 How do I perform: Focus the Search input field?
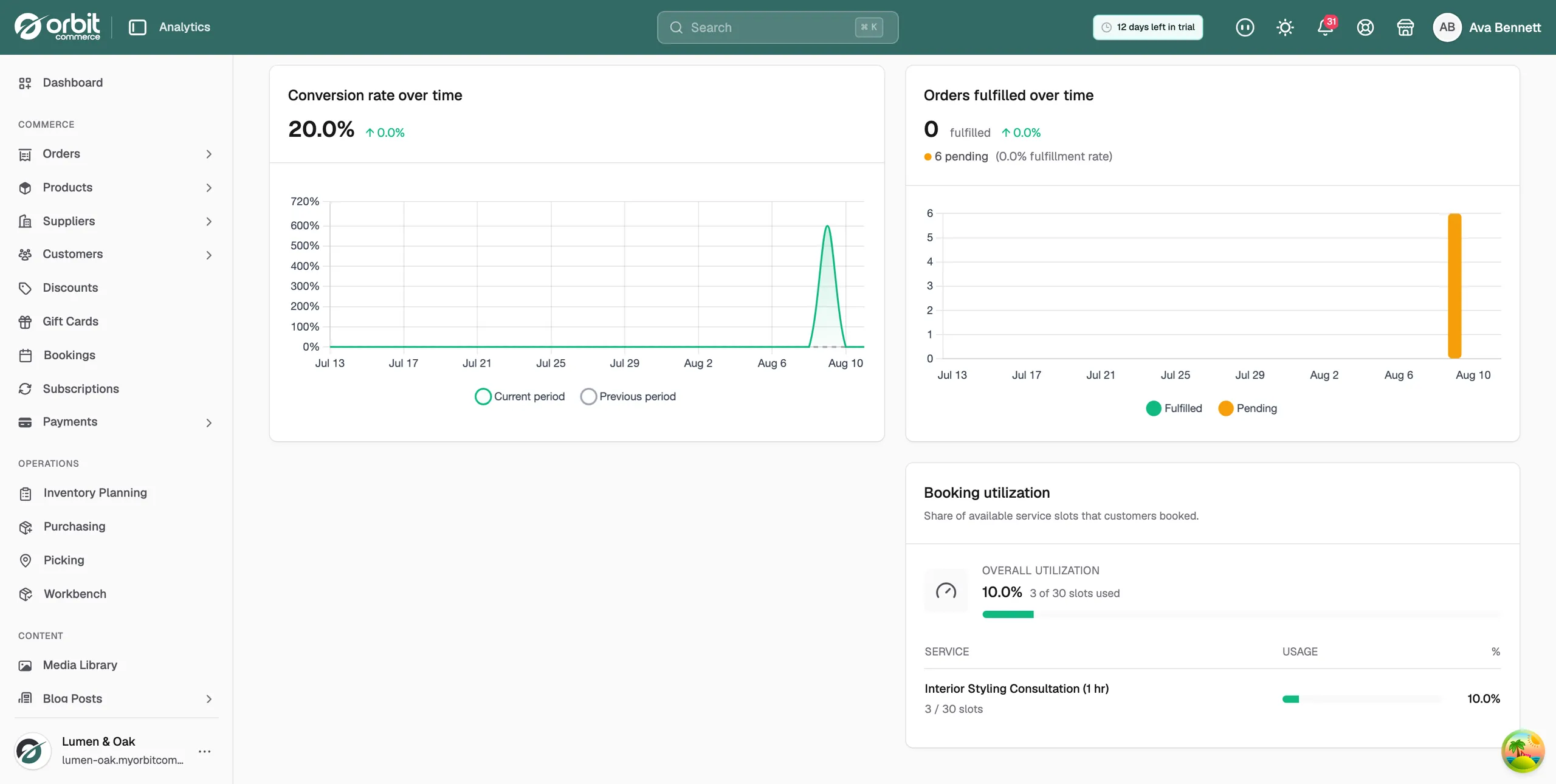777,27
